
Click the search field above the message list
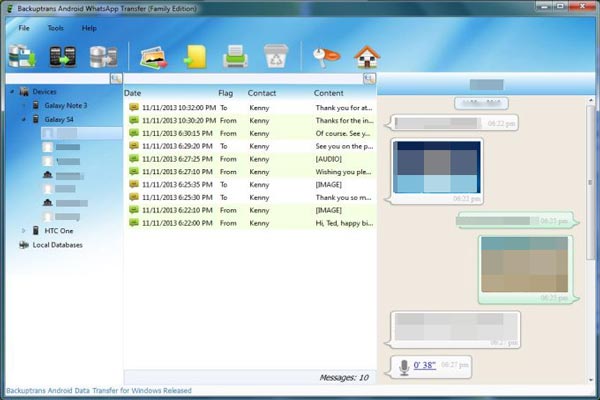(x=243, y=79)
